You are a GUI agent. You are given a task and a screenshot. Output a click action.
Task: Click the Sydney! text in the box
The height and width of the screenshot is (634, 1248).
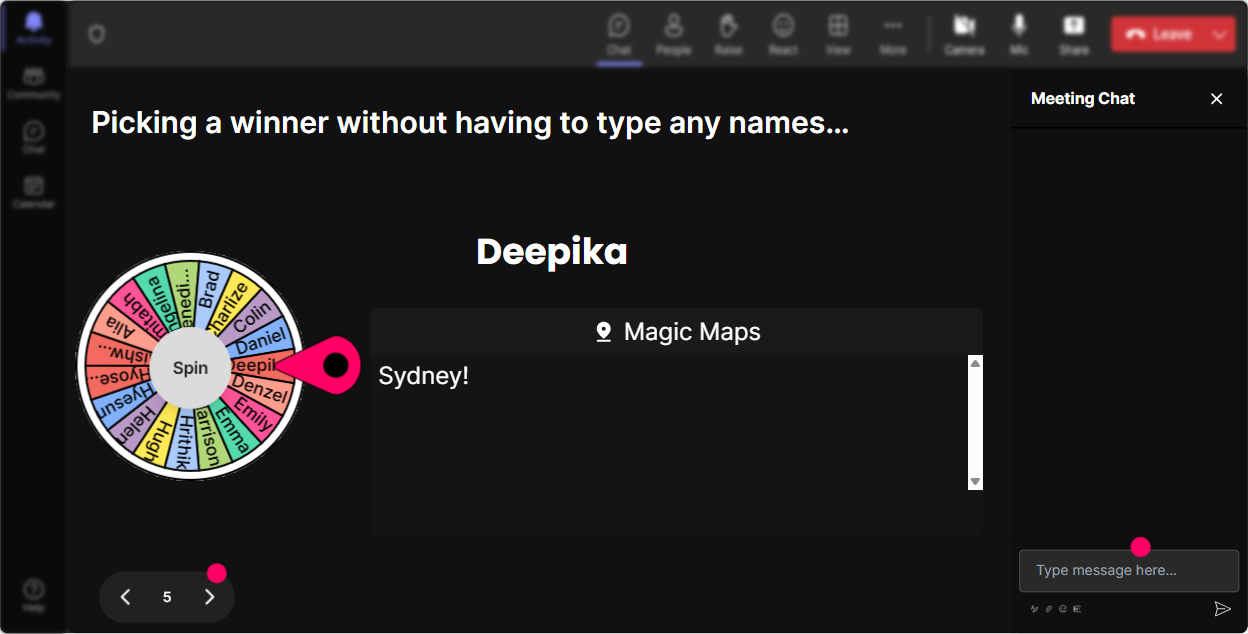[424, 377]
